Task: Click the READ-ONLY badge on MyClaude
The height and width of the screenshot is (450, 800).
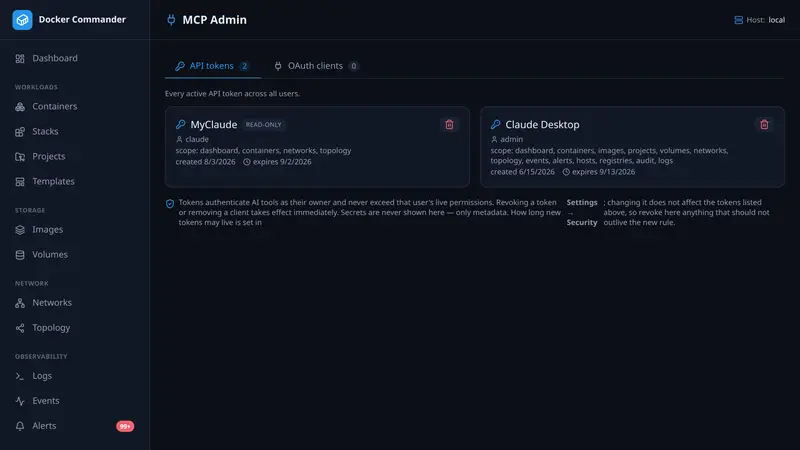Action: (x=263, y=124)
